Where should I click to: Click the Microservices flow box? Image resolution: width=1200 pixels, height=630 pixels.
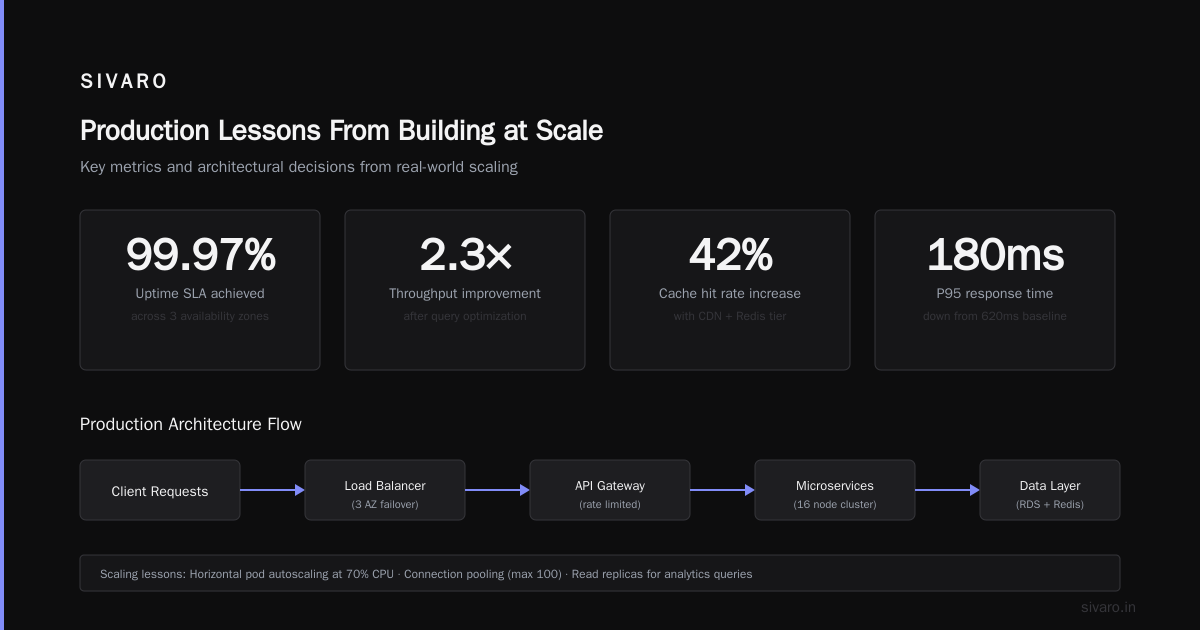(835, 490)
